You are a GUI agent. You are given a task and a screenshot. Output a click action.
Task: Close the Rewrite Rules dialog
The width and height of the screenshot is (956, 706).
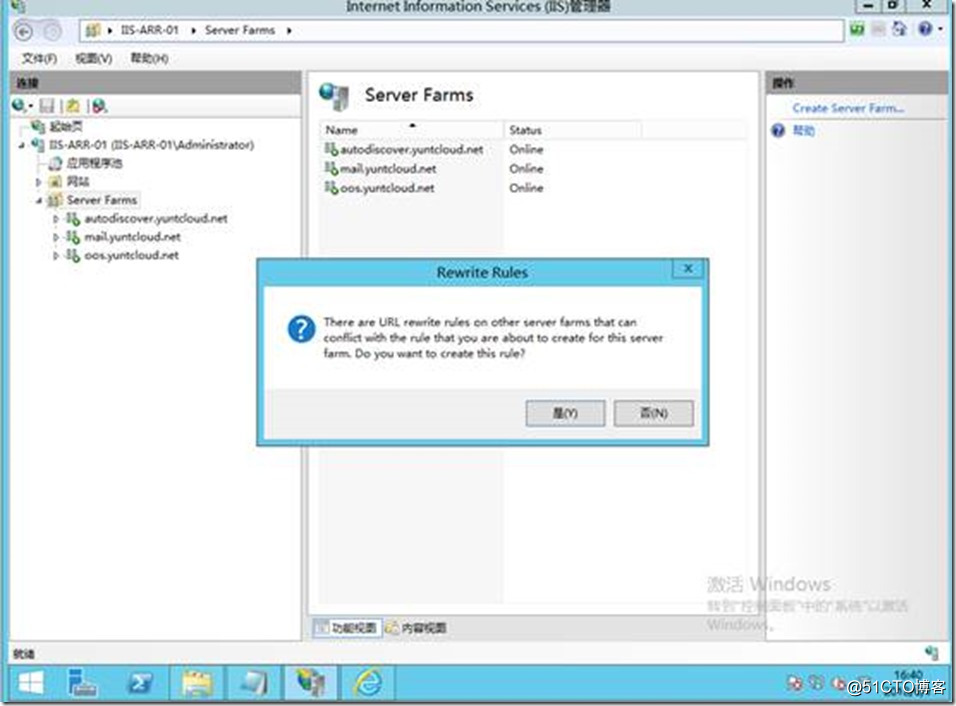coord(688,269)
